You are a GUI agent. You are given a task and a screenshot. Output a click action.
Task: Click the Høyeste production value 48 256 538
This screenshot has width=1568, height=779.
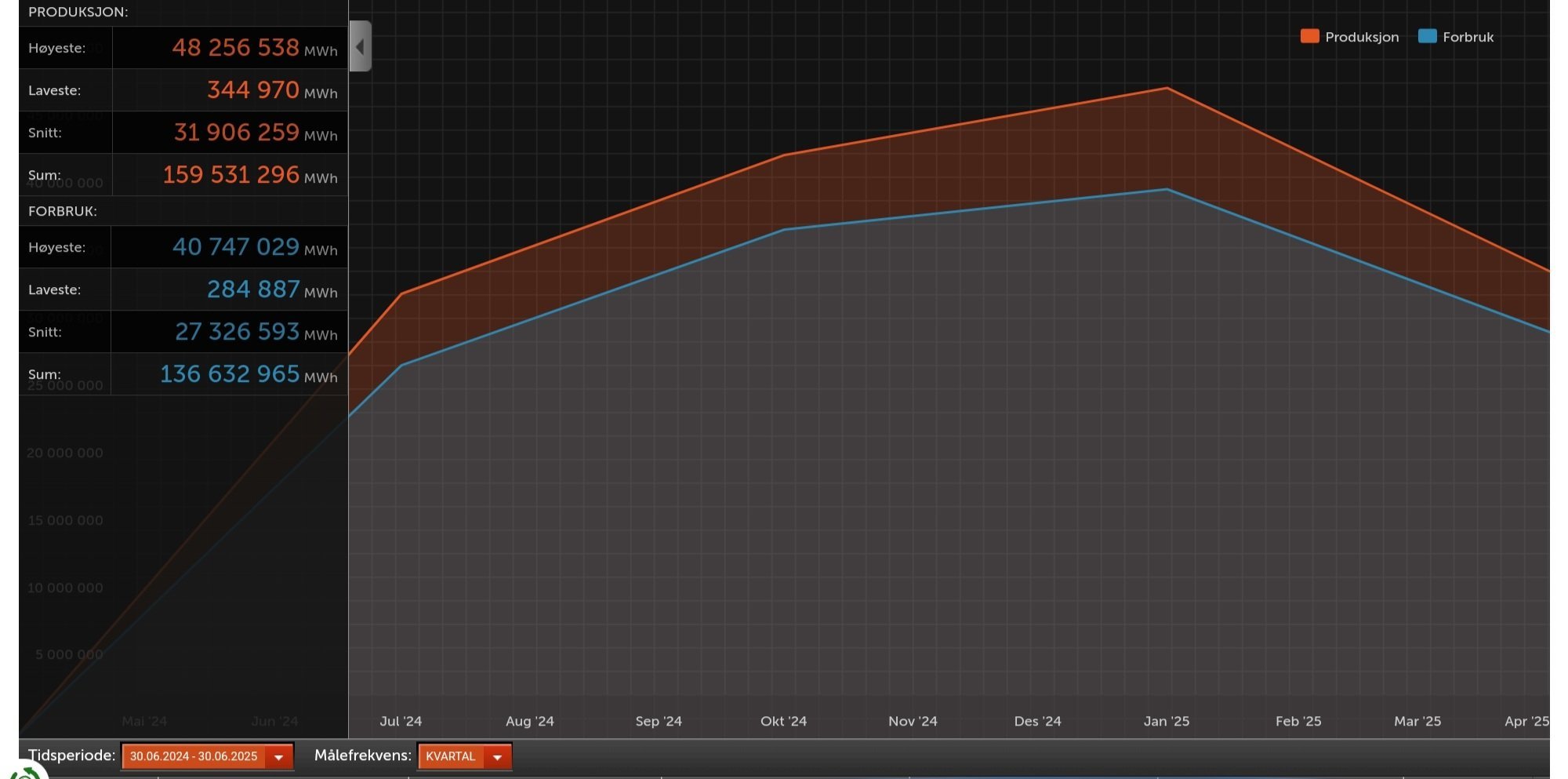[235, 47]
